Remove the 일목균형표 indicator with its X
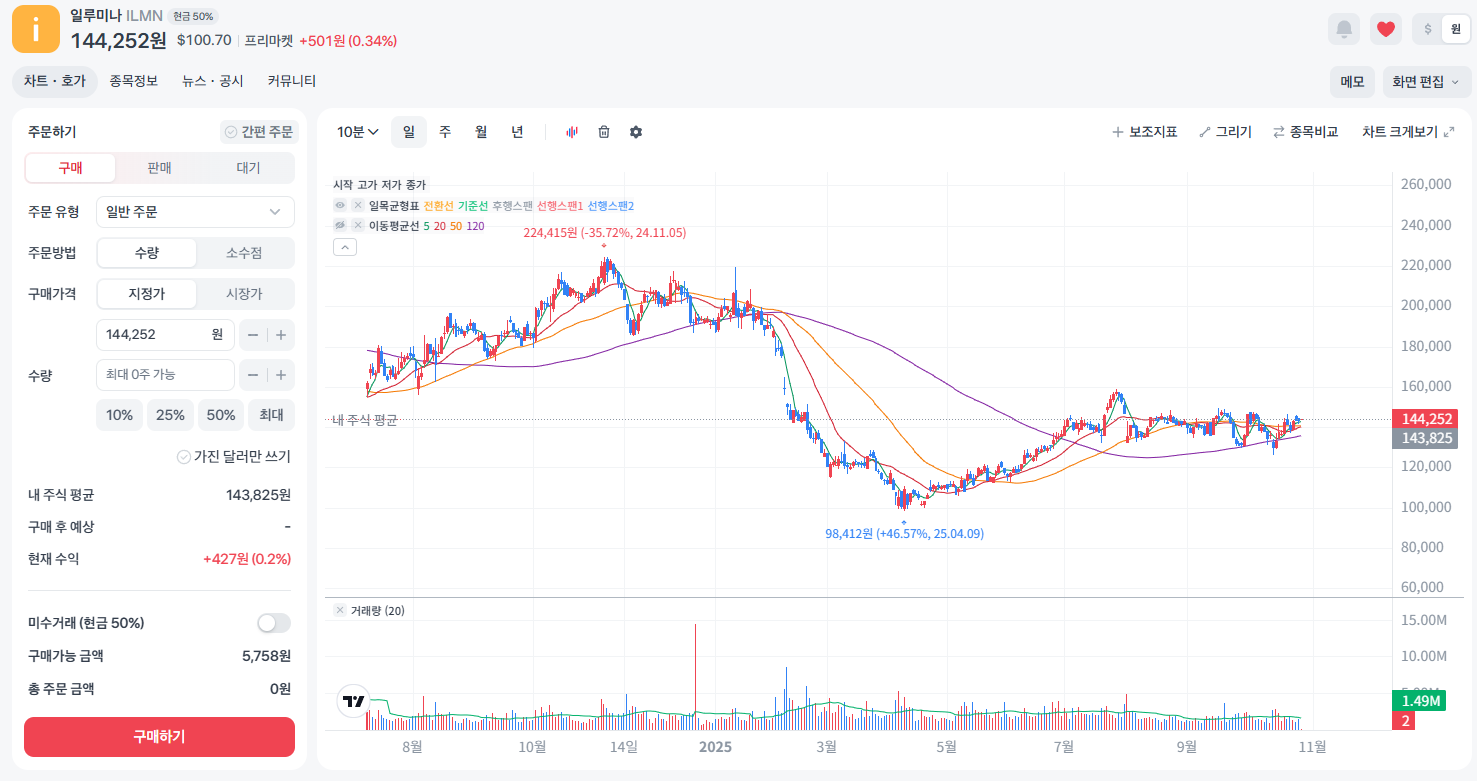This screenshot has width=1477, height=781. point(357,205)
